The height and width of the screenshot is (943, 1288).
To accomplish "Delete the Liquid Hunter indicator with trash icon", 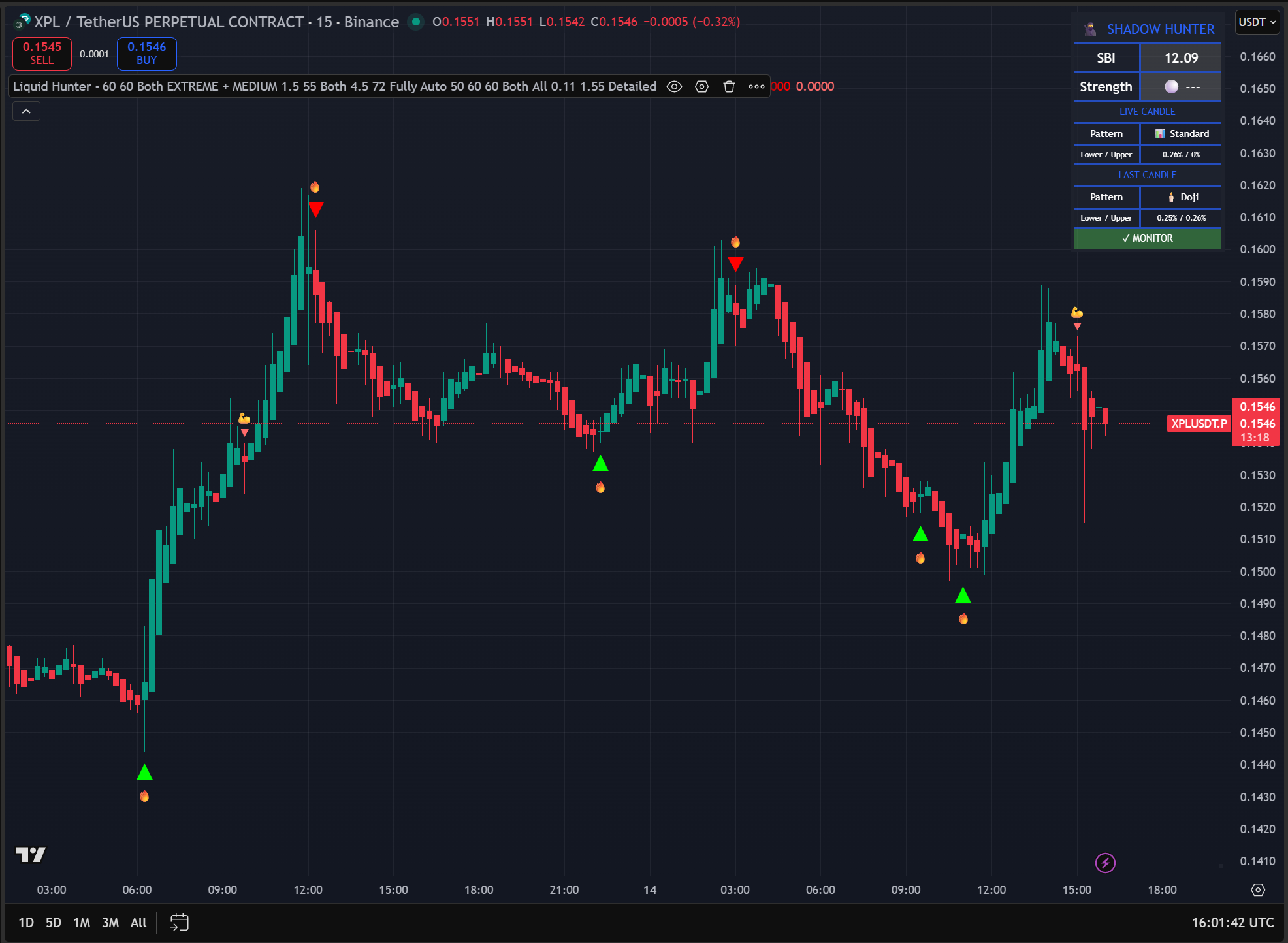I will pyautogui.click(x=729, y=87).
